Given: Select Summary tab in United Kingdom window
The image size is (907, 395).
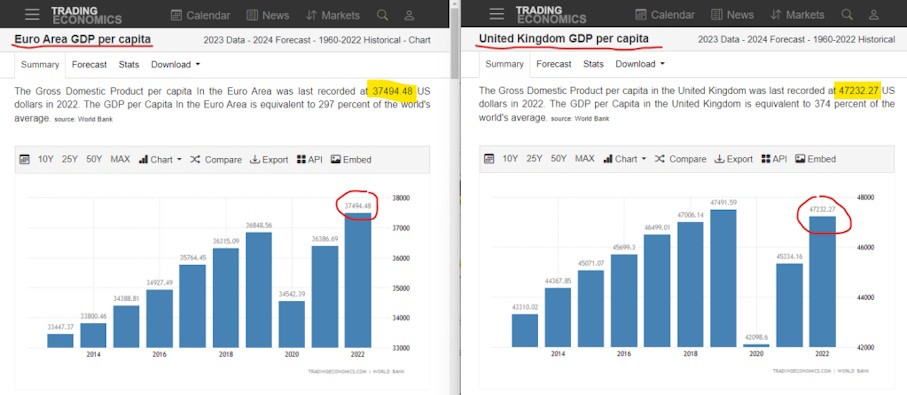Looking at the screenshot, I should [504, 64].
